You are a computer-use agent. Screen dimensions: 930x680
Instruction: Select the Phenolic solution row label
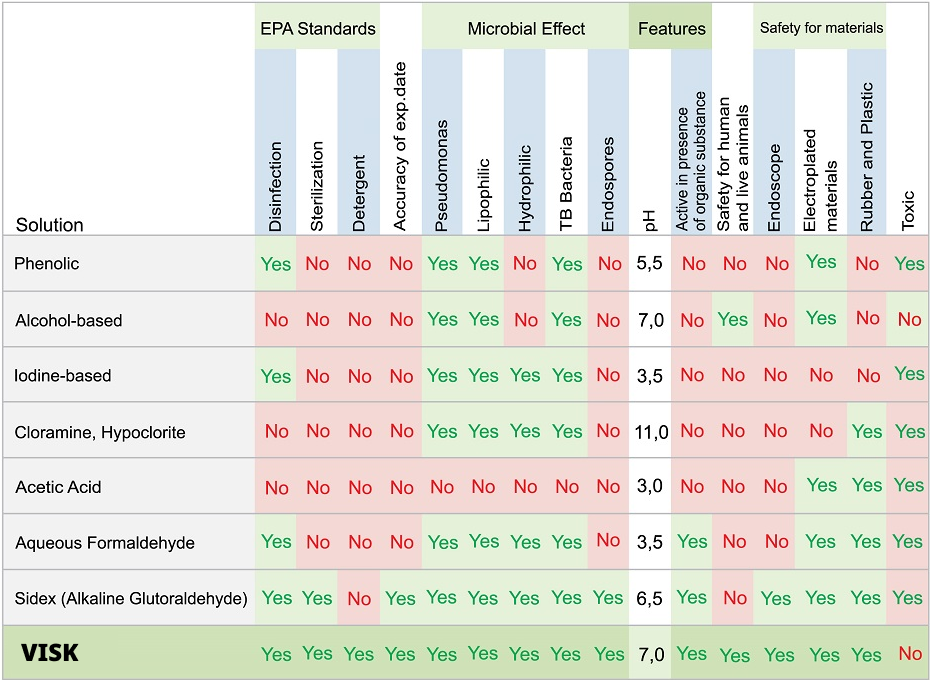47,263
